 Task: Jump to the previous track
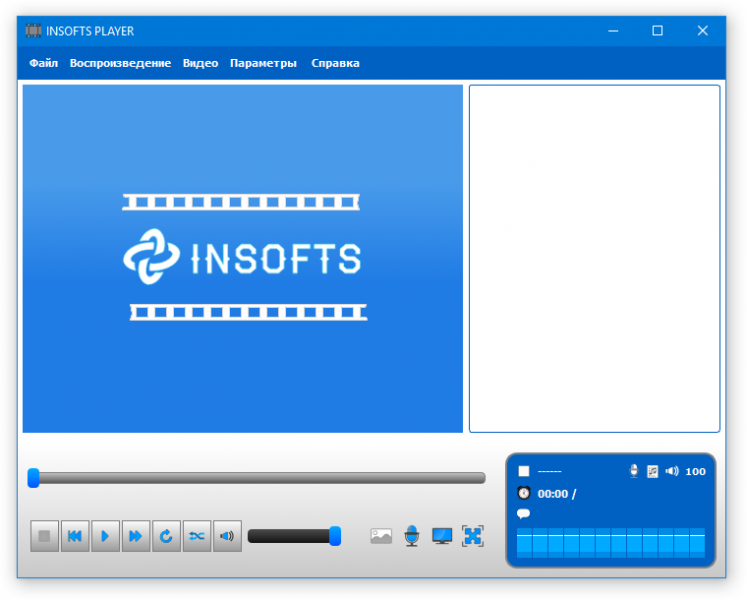(75, 536)
